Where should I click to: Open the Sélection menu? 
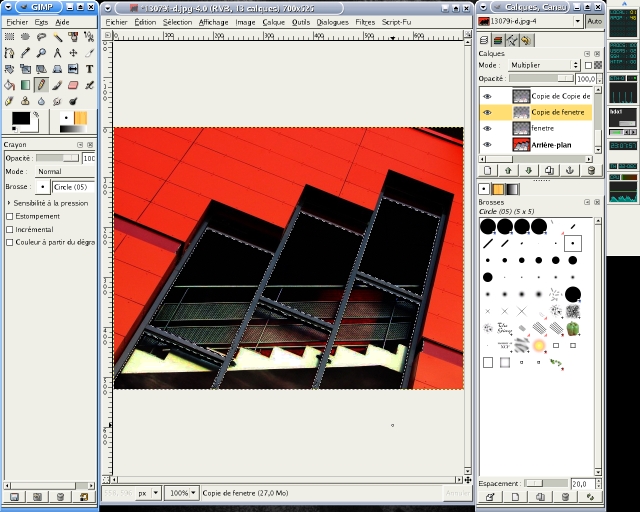[177, 22]
